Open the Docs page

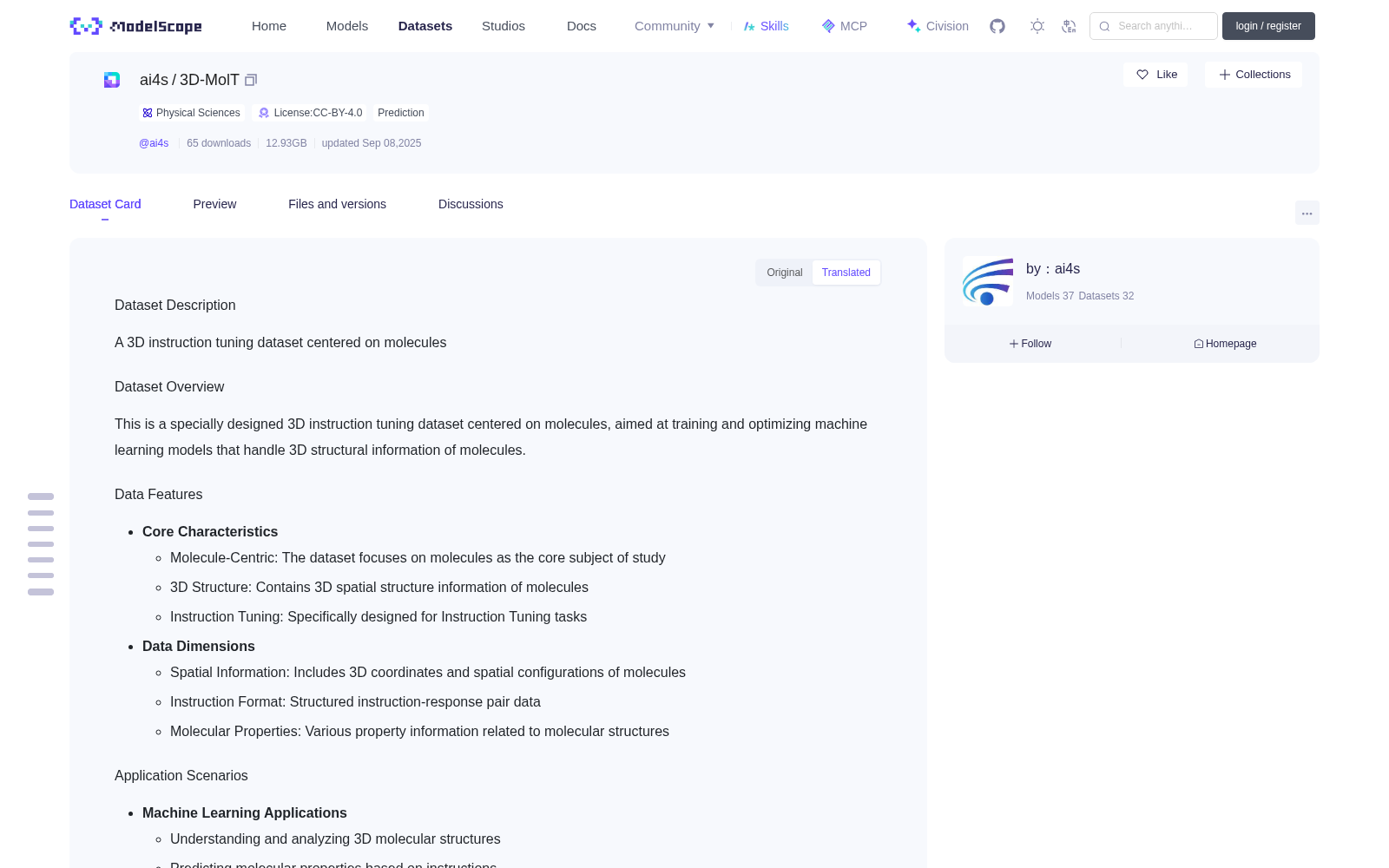[582, 26]
